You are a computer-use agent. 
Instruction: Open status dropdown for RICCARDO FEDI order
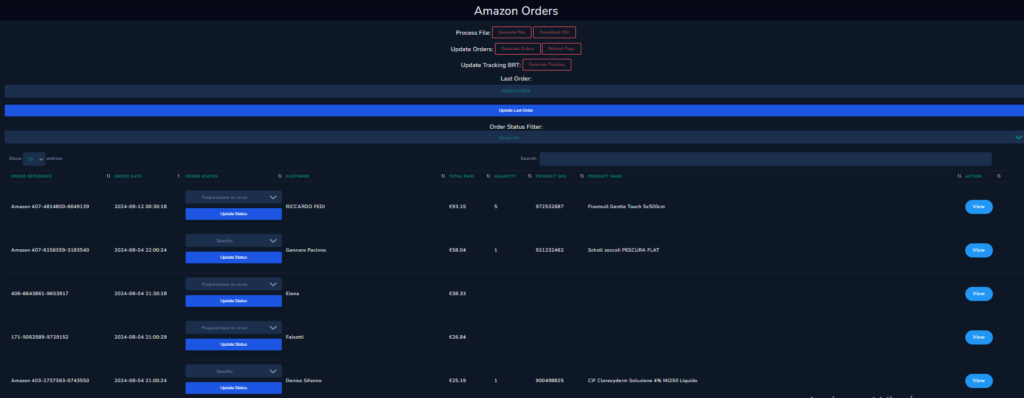(x=234, y=197)
